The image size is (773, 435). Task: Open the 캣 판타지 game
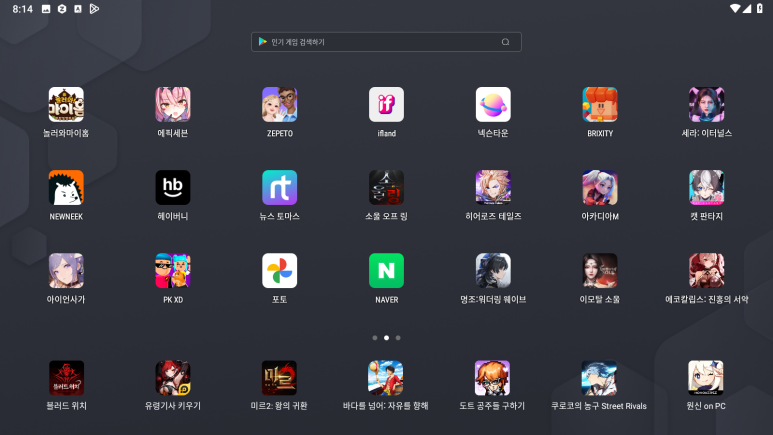coord(706,187)
